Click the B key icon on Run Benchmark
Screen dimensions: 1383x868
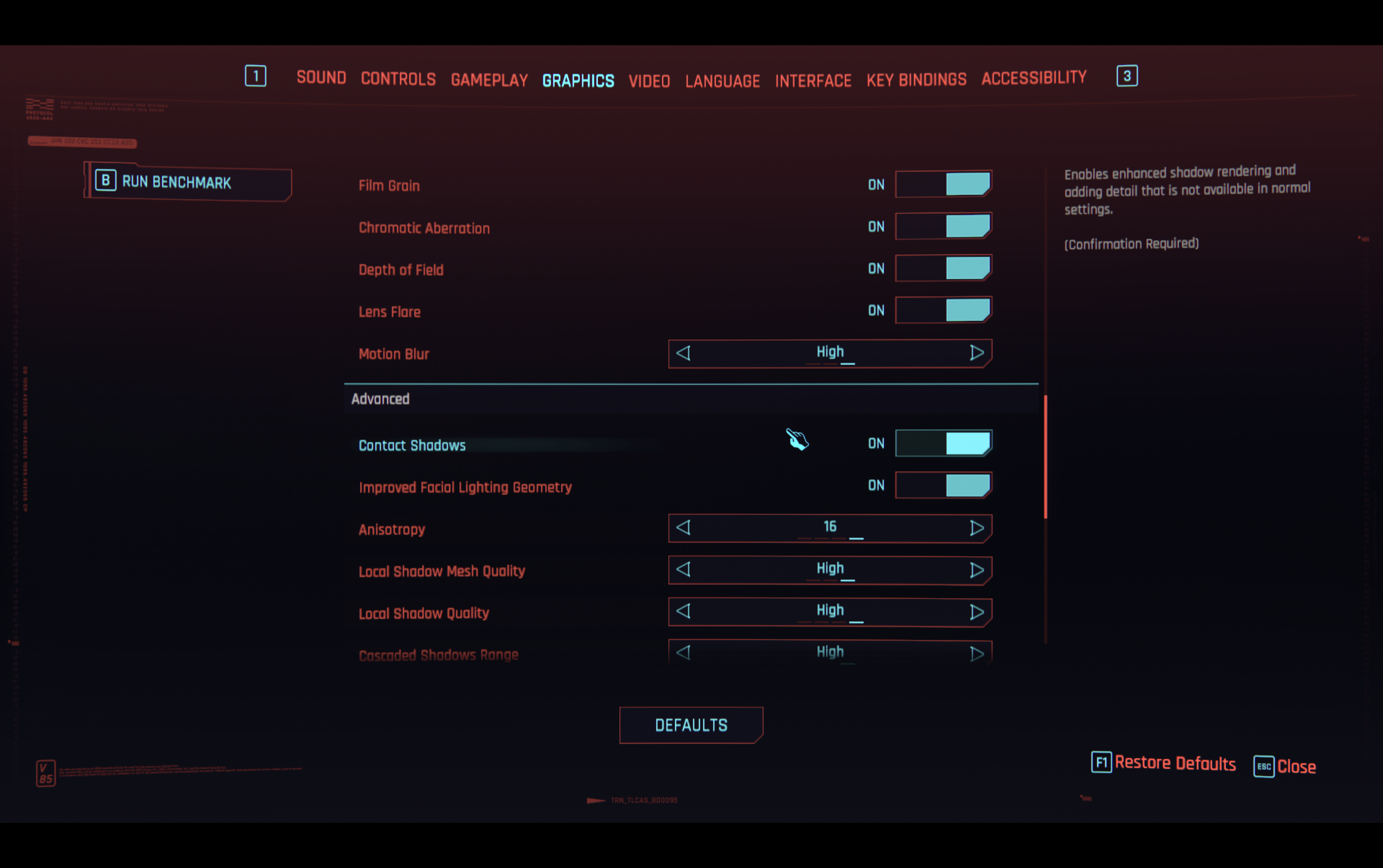[x=106, y=181]
